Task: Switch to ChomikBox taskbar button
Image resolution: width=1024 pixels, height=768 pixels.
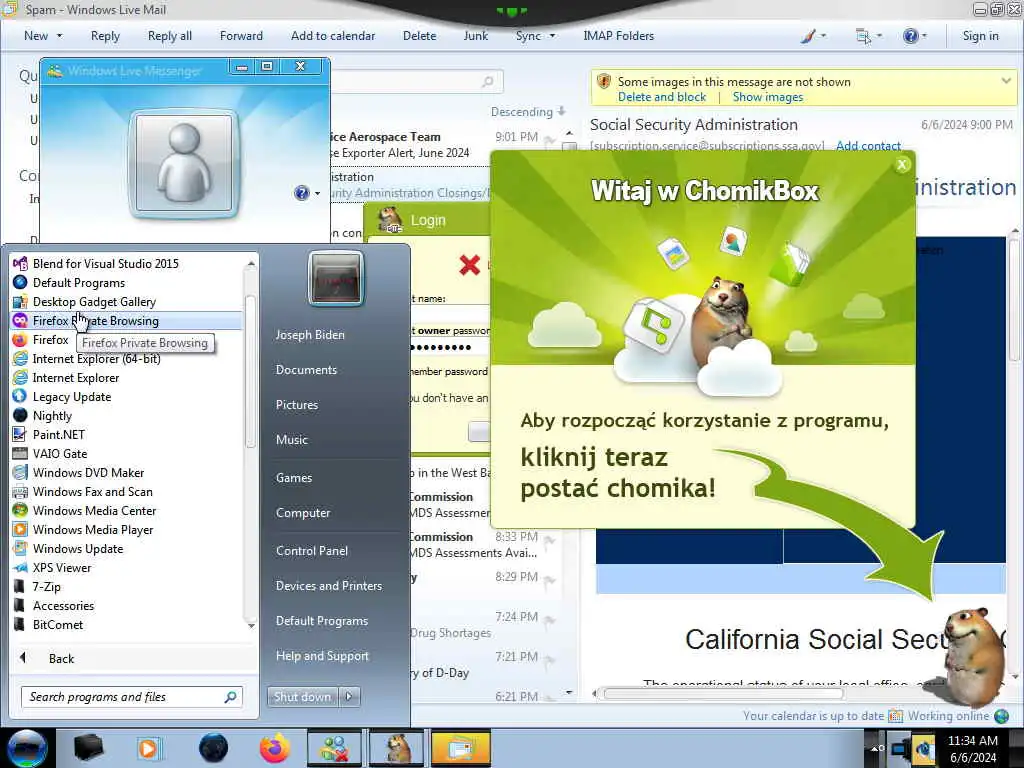Action: point(396,748)
